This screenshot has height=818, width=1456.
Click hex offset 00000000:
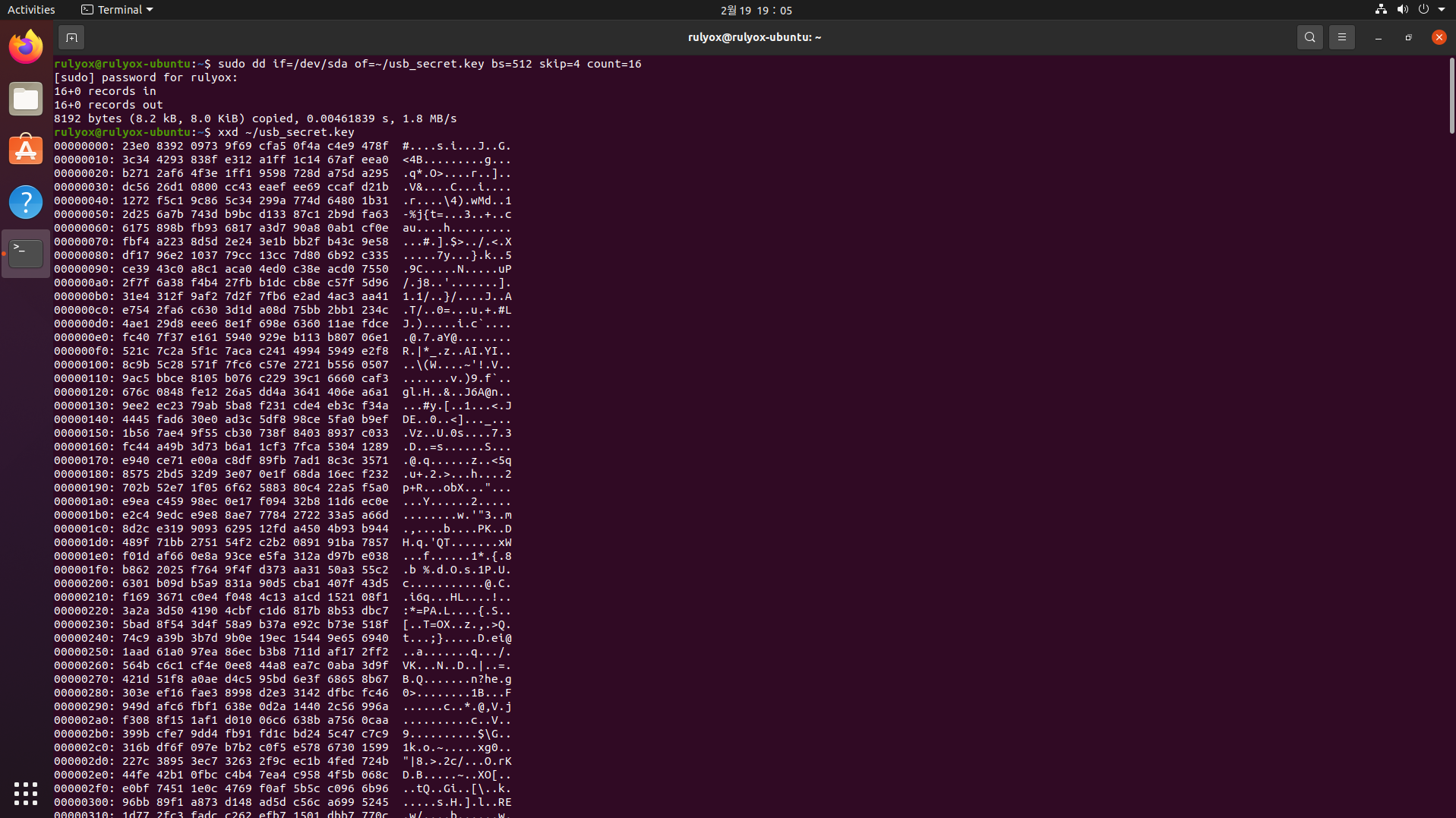[x=84, y=146]
